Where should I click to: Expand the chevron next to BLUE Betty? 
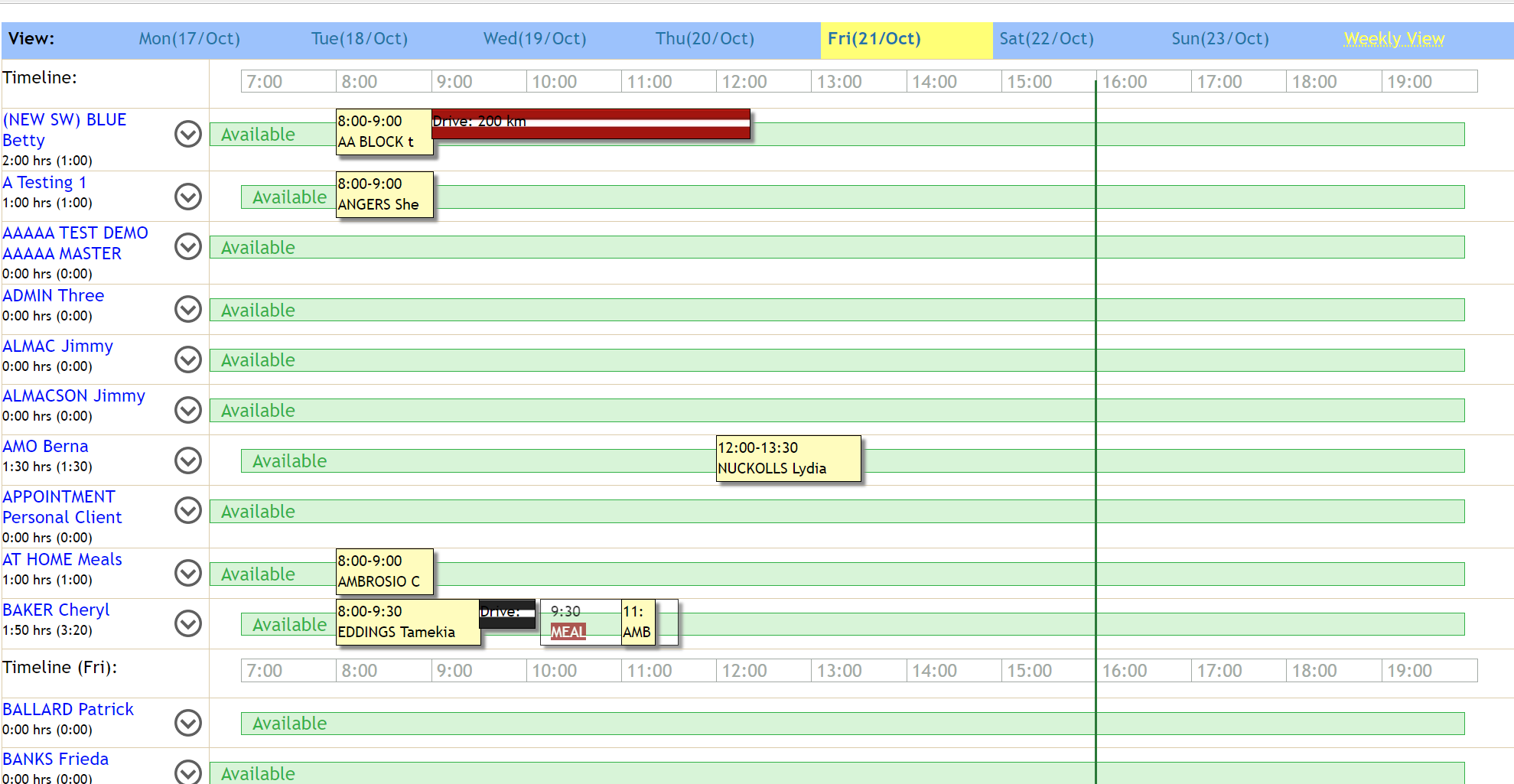click(187, 134)
